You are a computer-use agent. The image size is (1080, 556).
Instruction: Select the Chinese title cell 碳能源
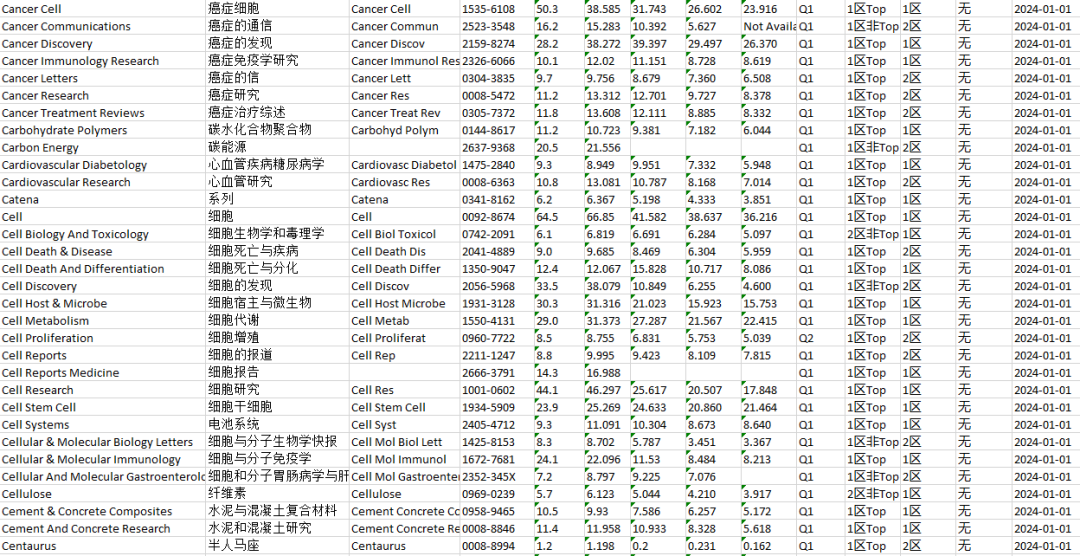tap(227, 148)
